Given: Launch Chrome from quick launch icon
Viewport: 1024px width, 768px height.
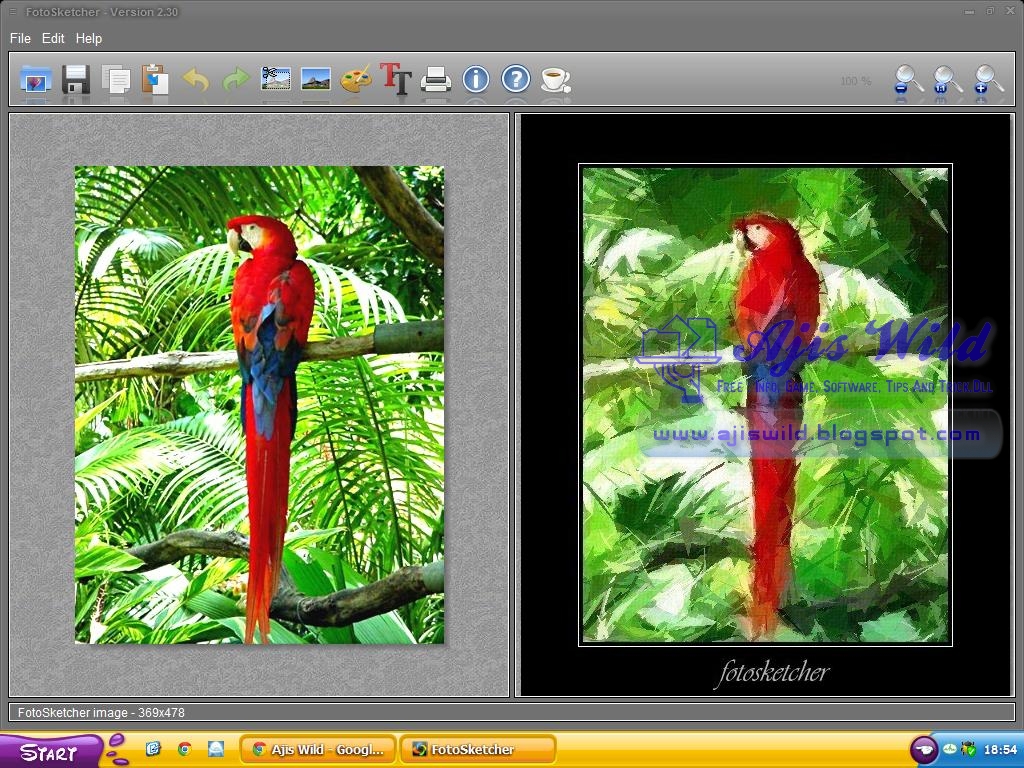Looking at the screenshot, I should pyautogui.click(x=185, y=749).
